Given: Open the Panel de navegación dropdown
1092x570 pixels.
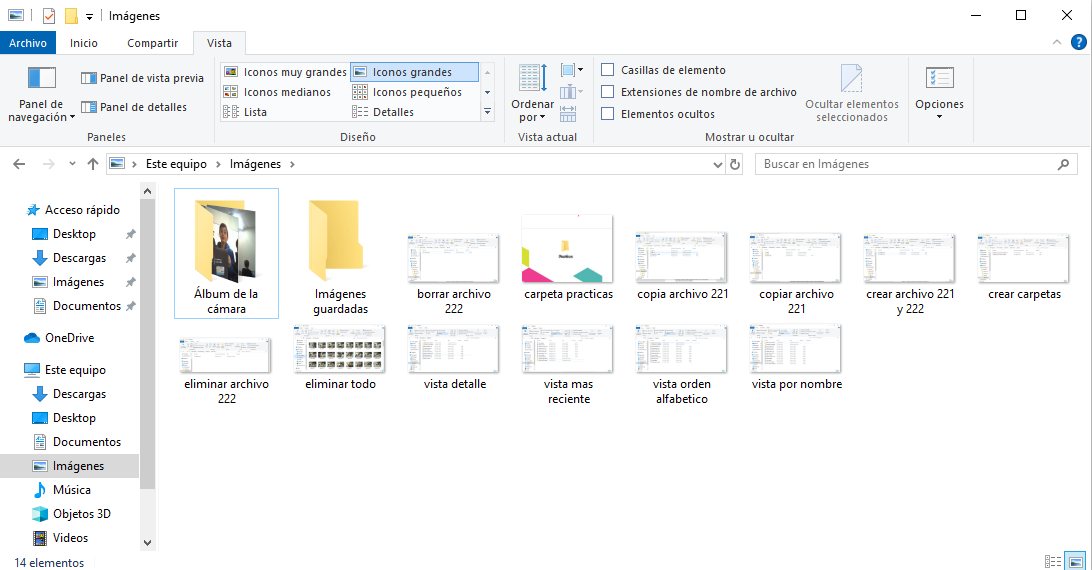Looking at the screenshot, I should point(41,110).
